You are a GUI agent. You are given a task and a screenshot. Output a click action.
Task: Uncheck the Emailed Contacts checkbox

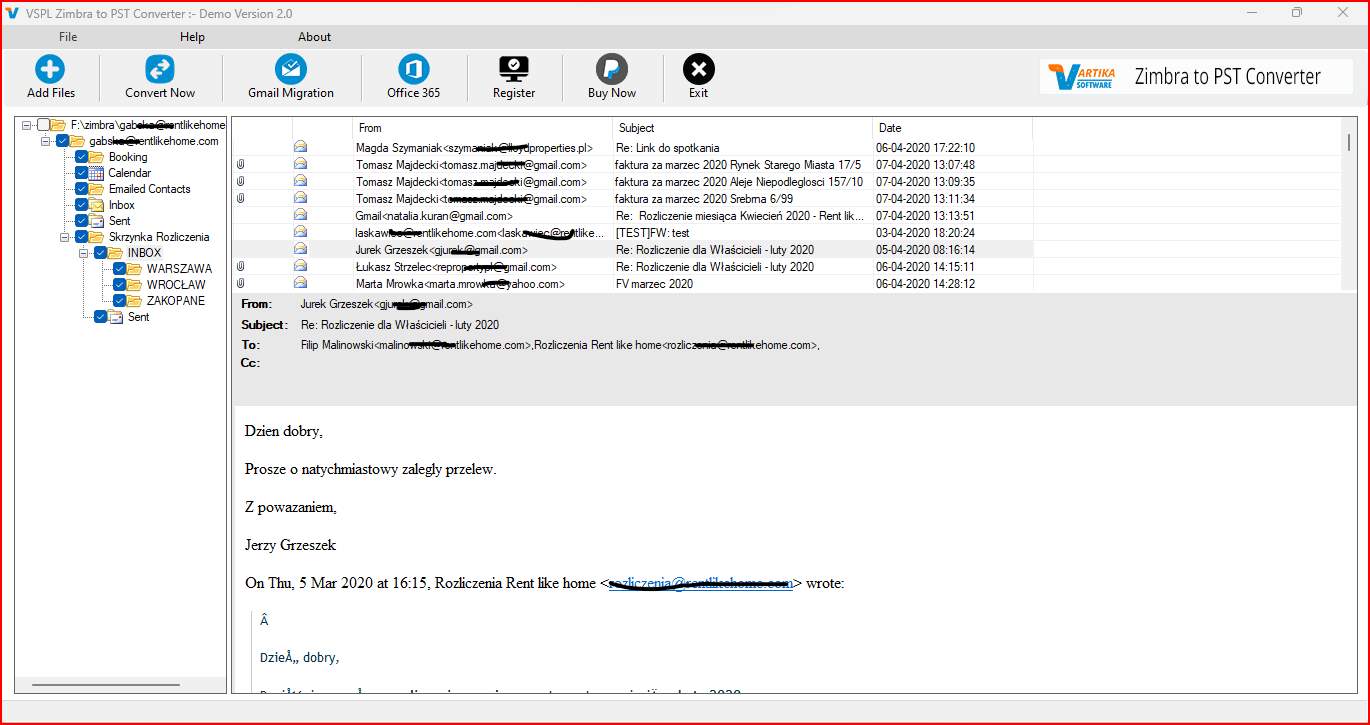[81, 189]
